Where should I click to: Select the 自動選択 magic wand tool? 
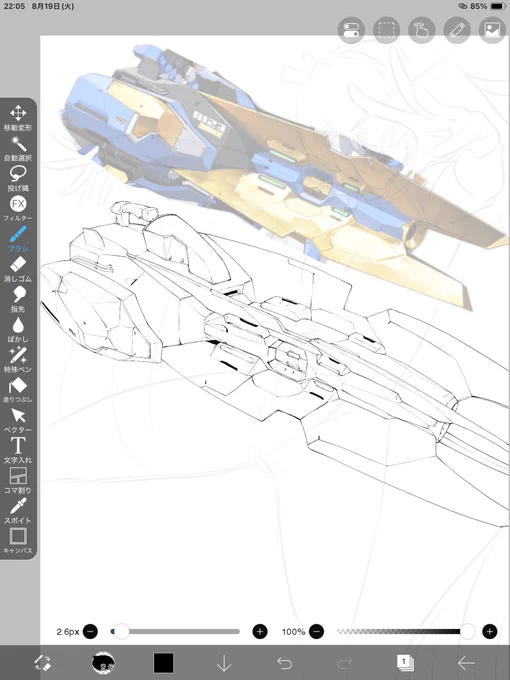click(x=18, y=148)
